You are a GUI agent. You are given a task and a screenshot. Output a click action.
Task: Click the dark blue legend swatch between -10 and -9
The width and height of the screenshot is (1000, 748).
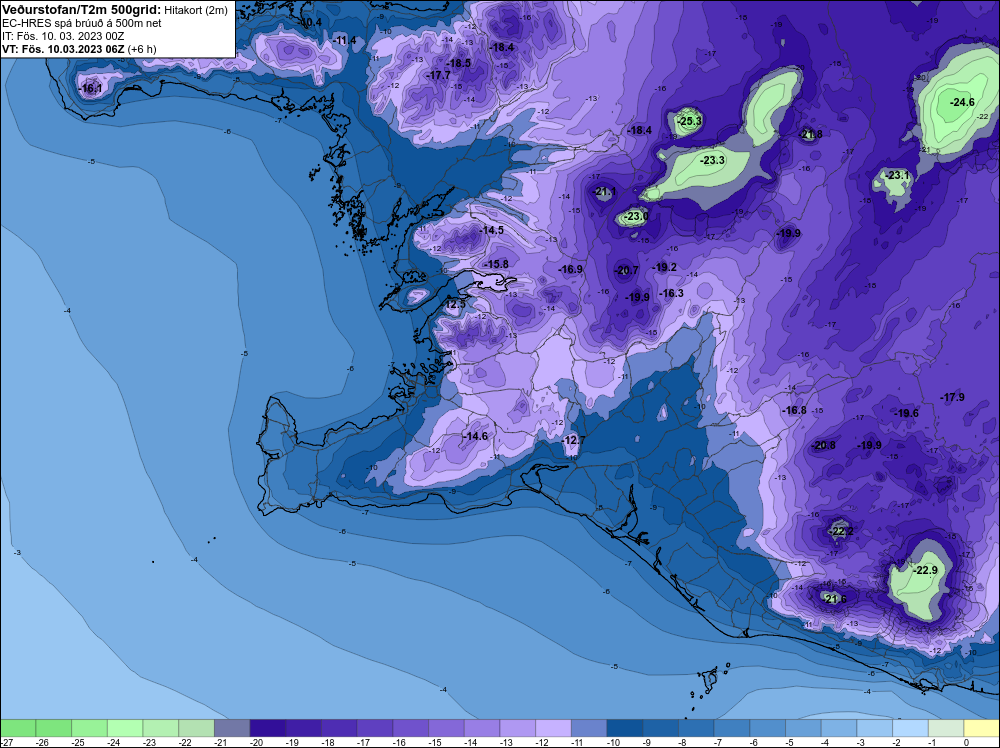pos(625,728)
